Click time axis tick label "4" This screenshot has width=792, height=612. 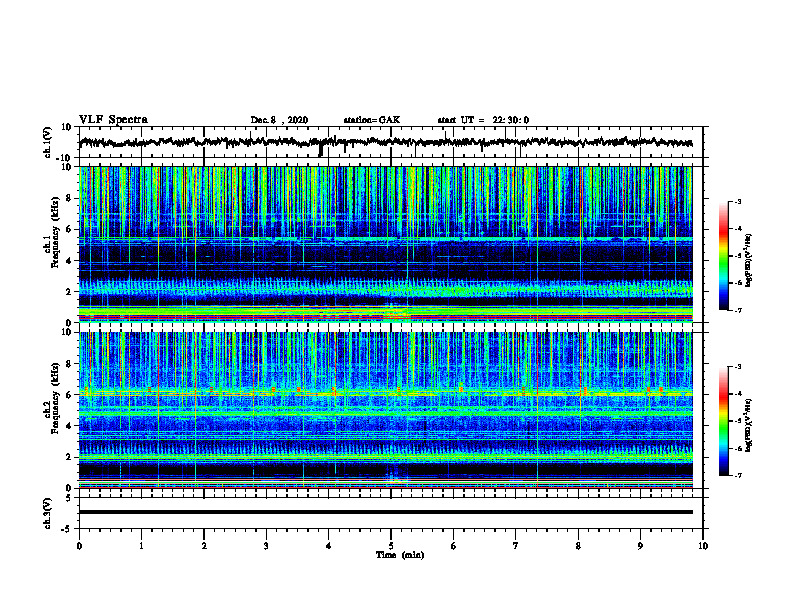(x=329, y=546)
